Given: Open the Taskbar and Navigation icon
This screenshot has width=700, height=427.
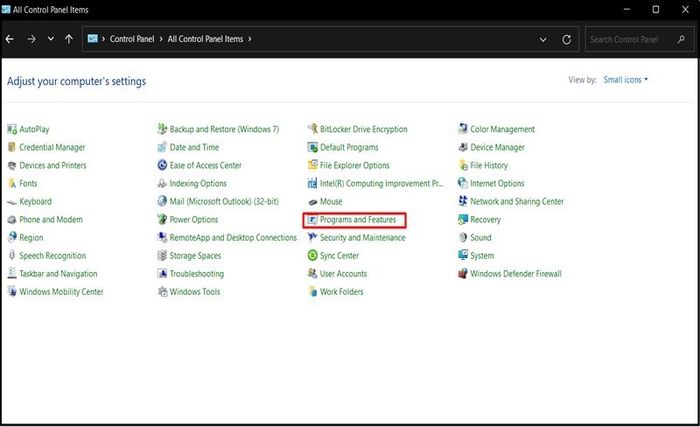Looking at the screenshot, I should coord(12,273).
